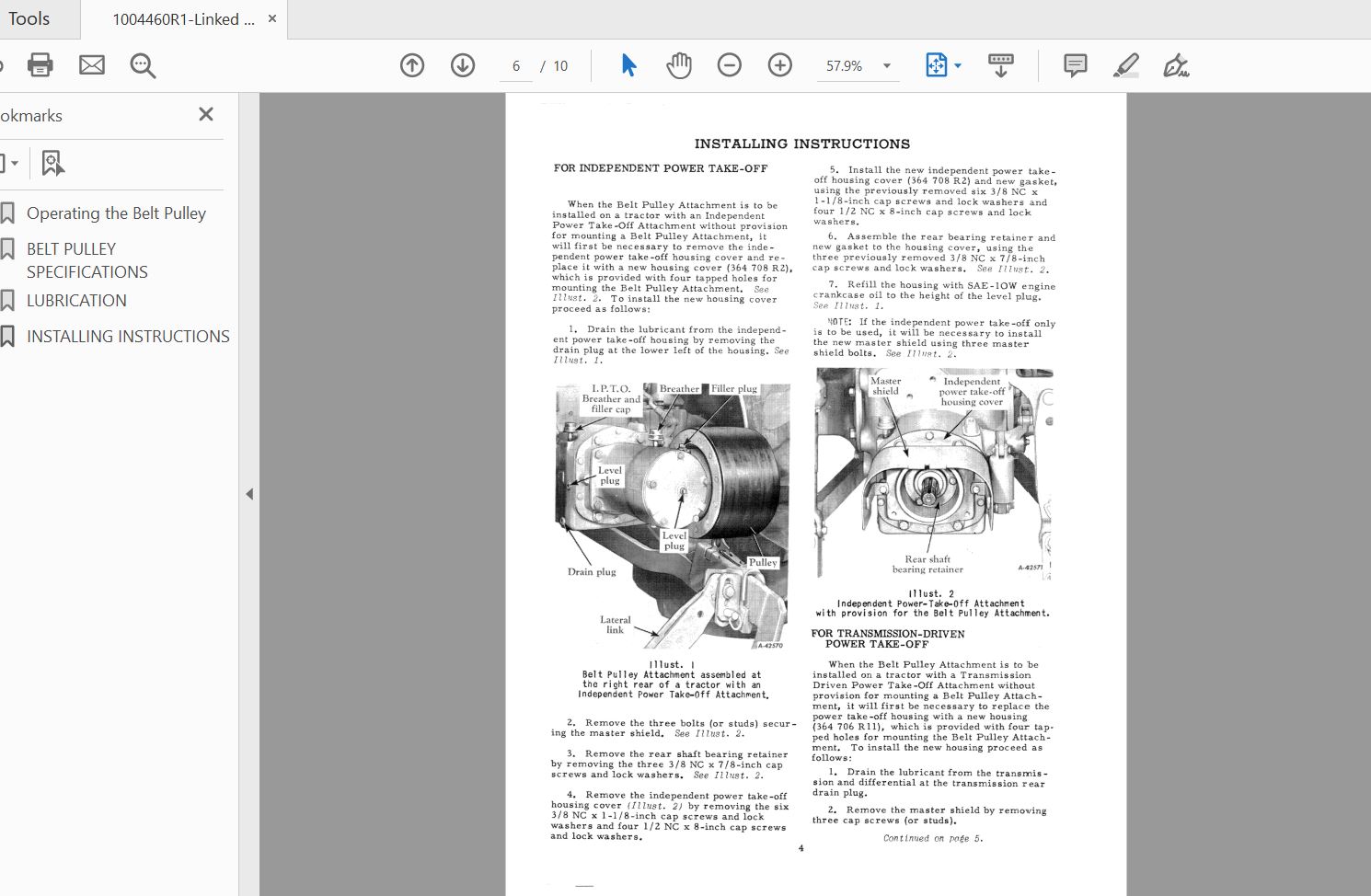This screenshot has height=896, width=1371.
Task: Click the power take-off housing cover illustration
Action: click(x=933, y=474)
